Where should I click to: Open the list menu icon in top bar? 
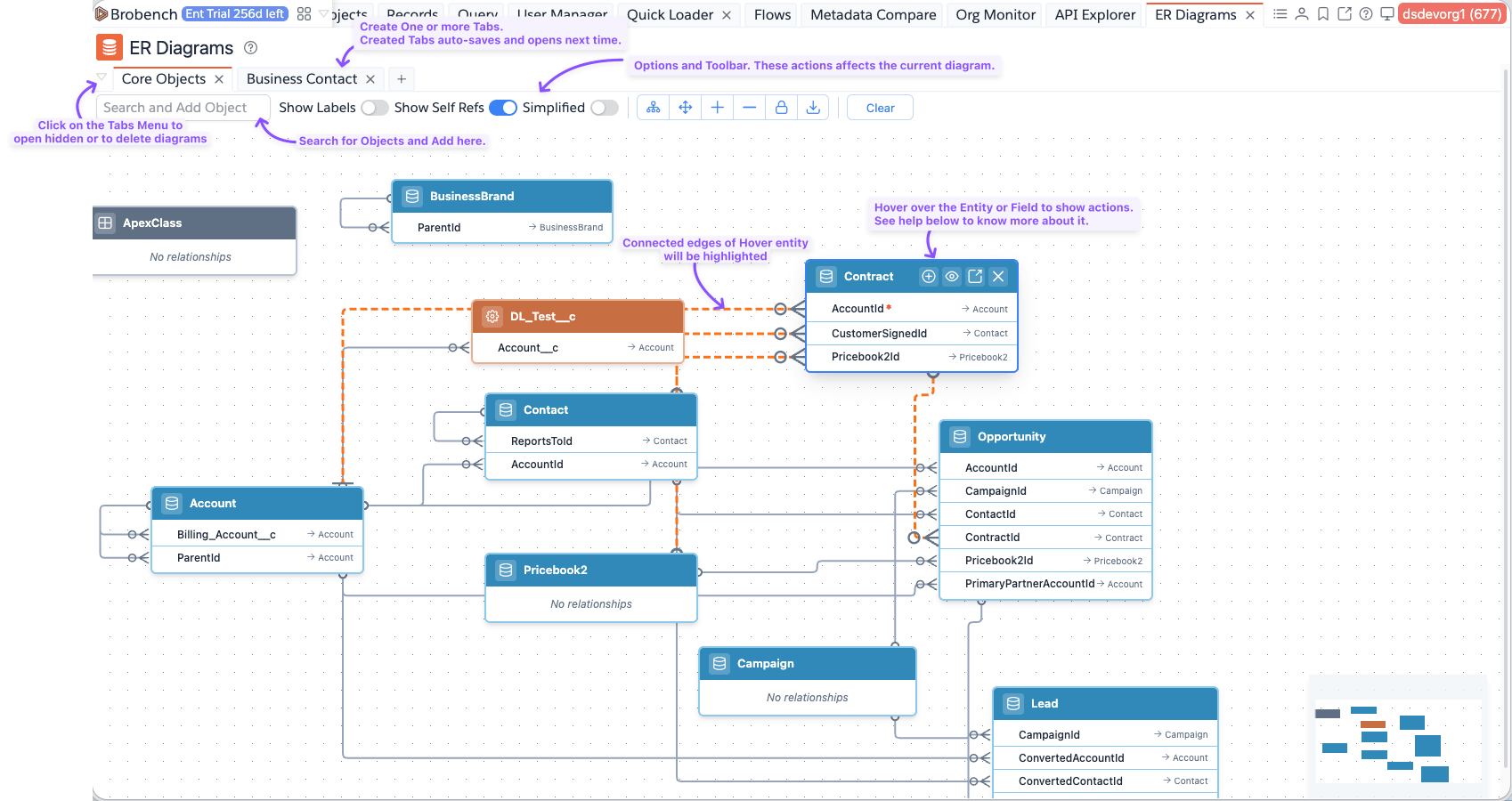click(1280, 14)
